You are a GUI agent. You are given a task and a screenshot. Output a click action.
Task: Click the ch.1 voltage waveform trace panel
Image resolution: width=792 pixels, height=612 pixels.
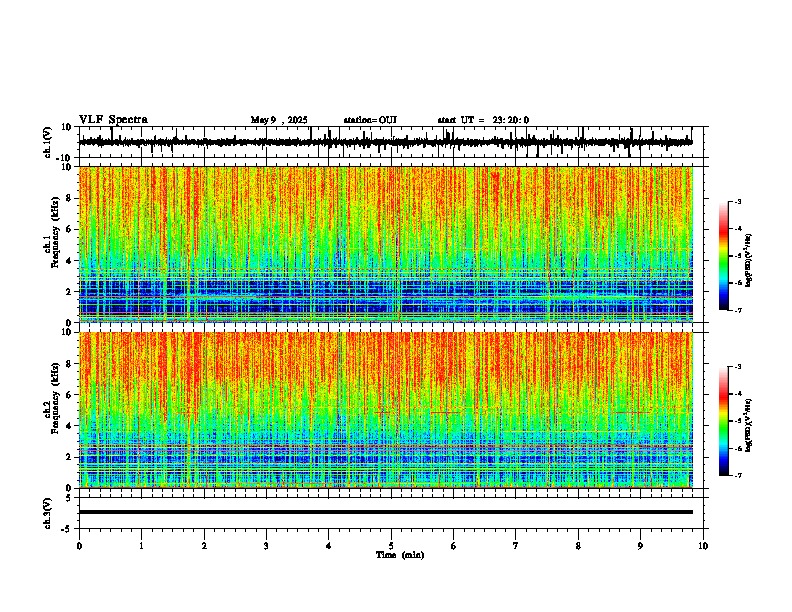[x=393, y=142]
